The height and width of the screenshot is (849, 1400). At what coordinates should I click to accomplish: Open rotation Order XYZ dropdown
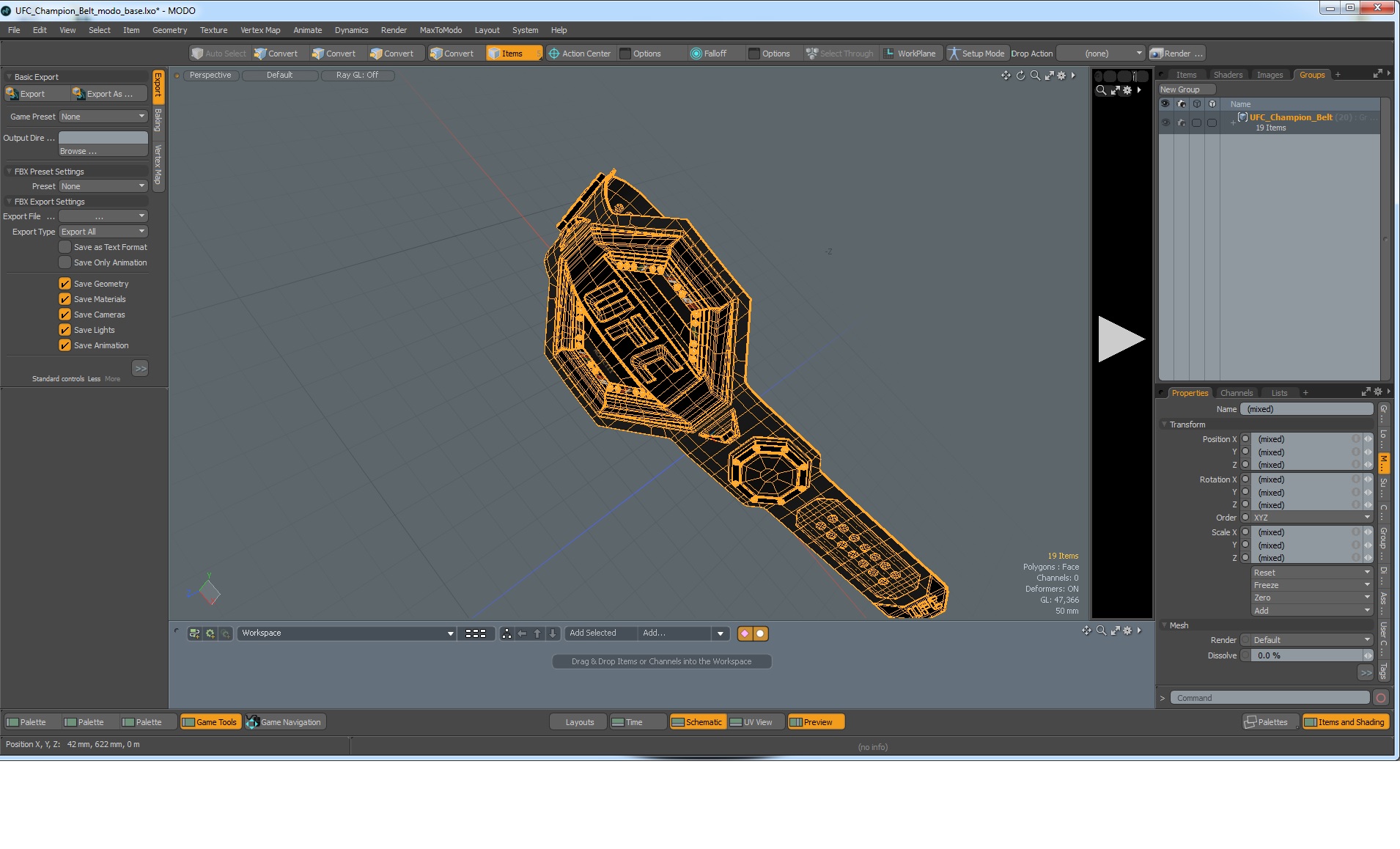1311,518
